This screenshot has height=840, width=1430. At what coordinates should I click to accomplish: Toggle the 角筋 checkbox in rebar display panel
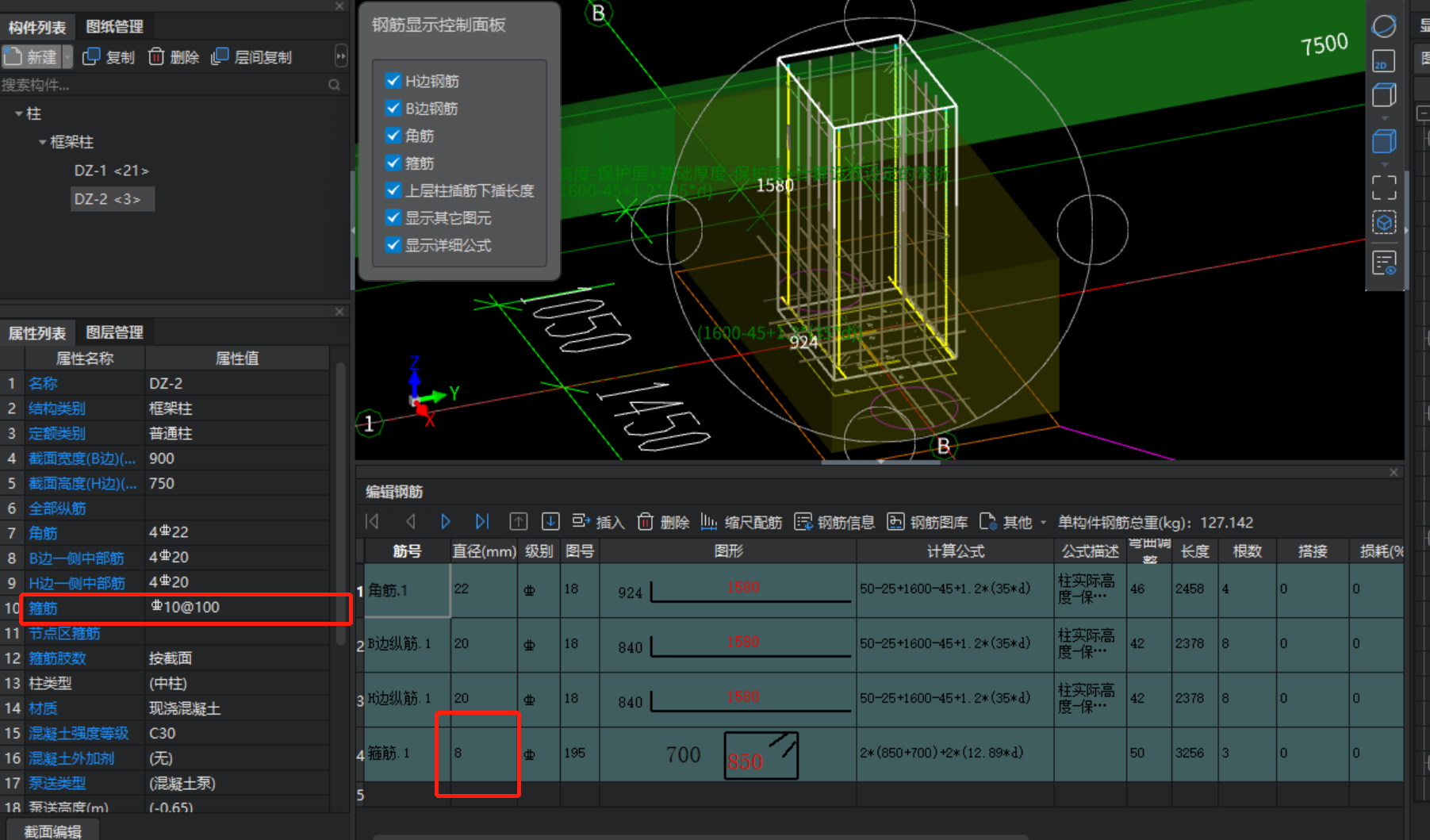tap(393, 136)
